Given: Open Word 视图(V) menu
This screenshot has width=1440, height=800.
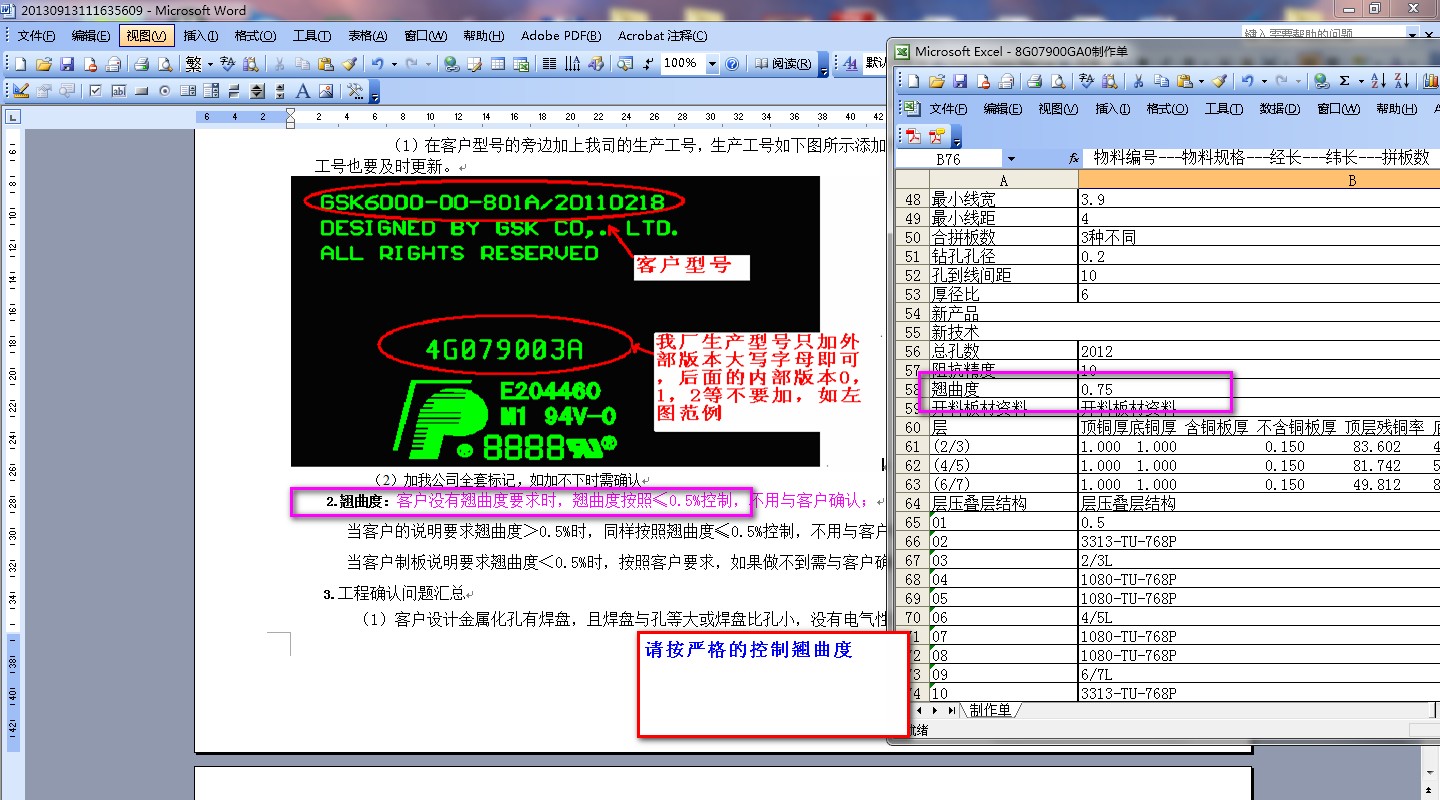Looking at the screenshot, I should pyautogui.click(x=147, y=36).
